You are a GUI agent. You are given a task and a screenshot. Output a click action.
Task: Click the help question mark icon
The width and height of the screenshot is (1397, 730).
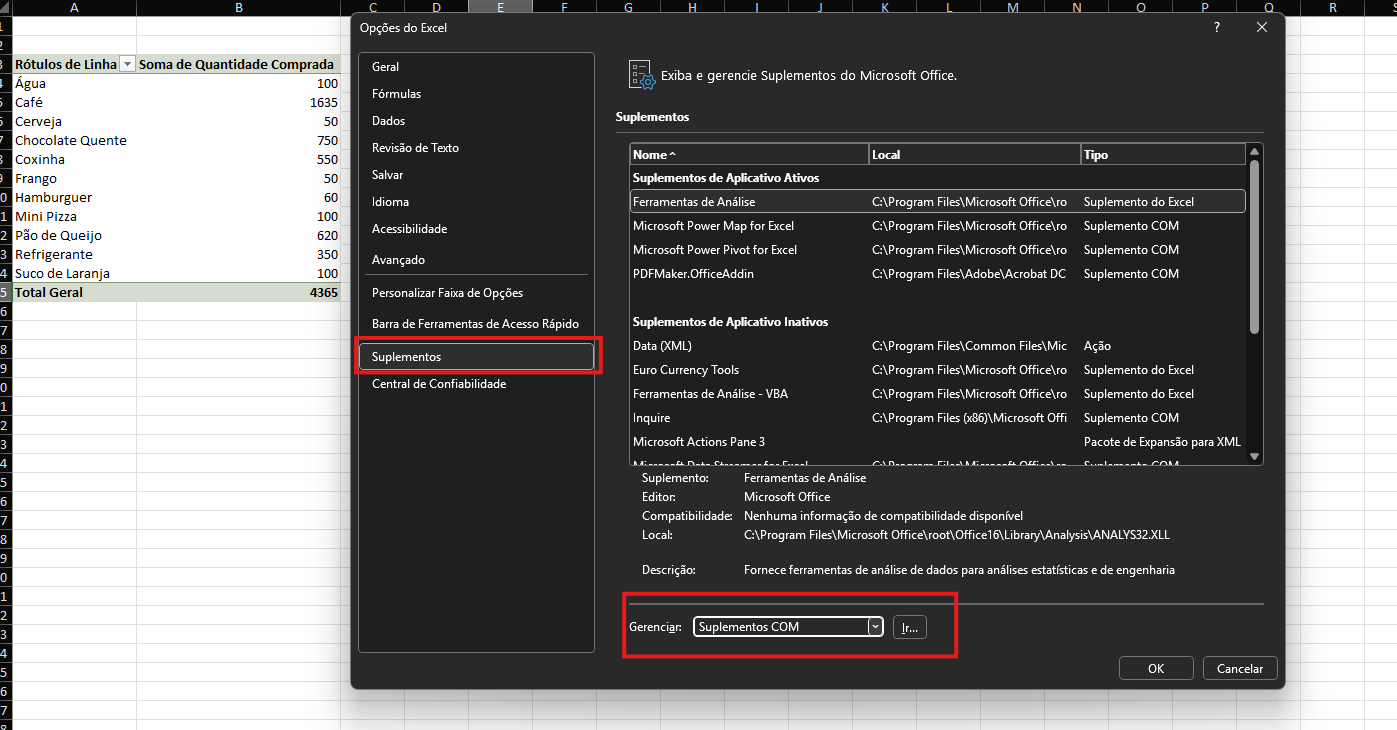click(1217, 28)
